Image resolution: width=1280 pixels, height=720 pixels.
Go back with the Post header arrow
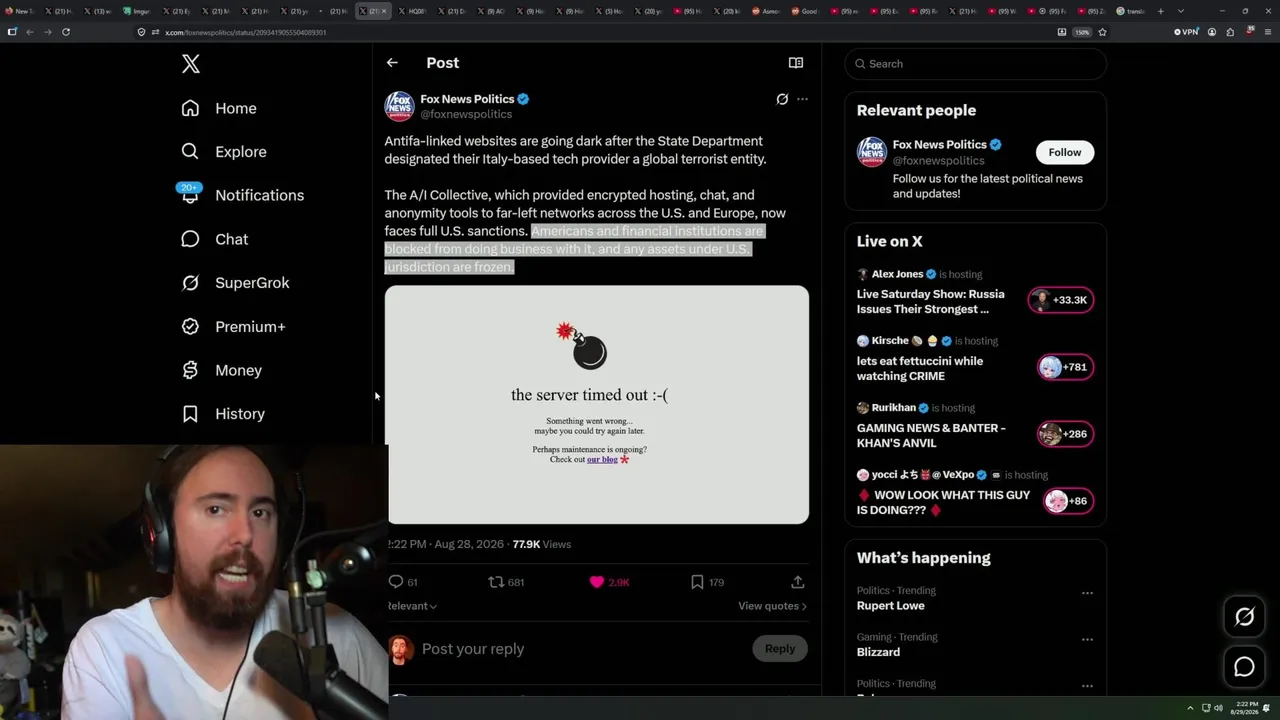(392, 63)
